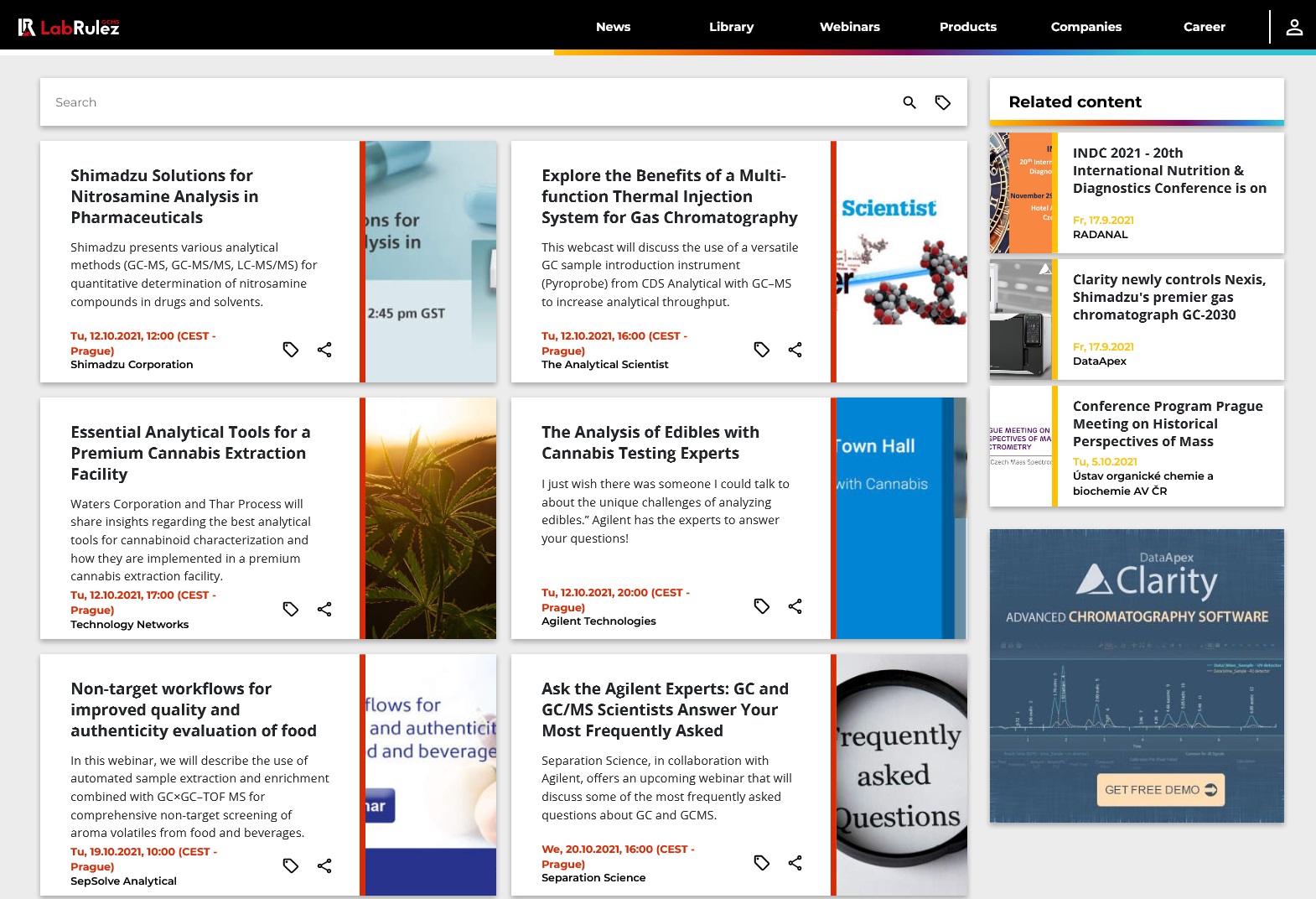
Task: Click the Frequently Asked Questions magnifier thumbnail
Action: point(902,775)
